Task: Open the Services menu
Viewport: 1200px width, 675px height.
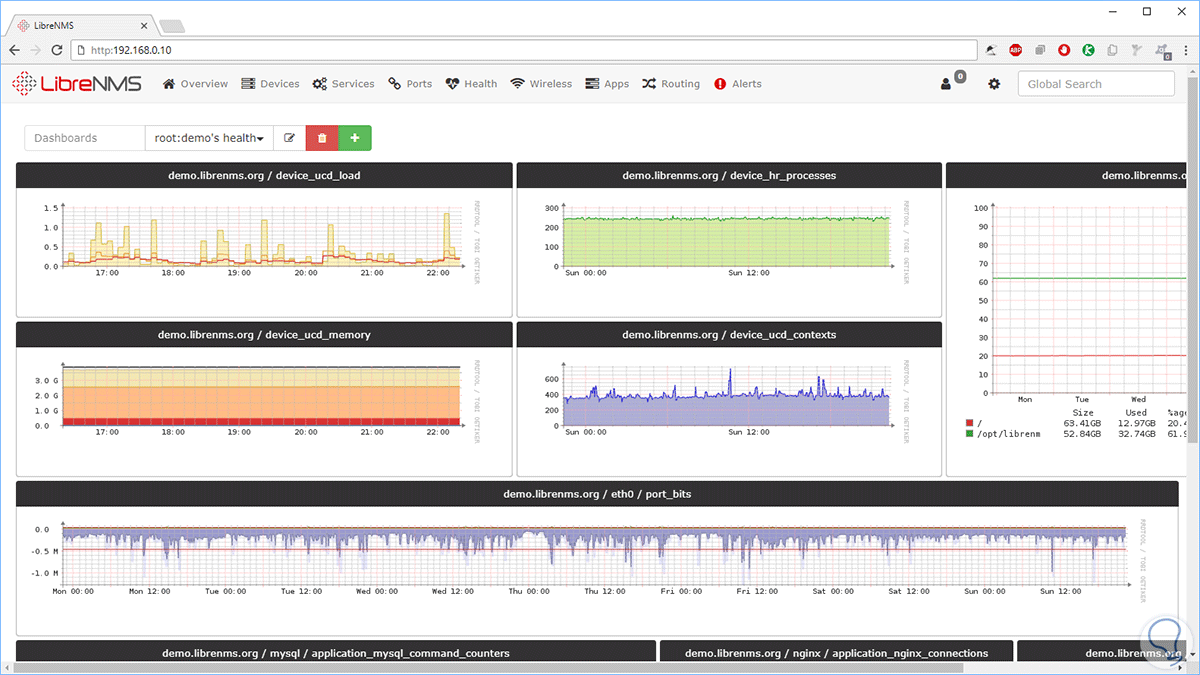Action: tap(343, 84)
